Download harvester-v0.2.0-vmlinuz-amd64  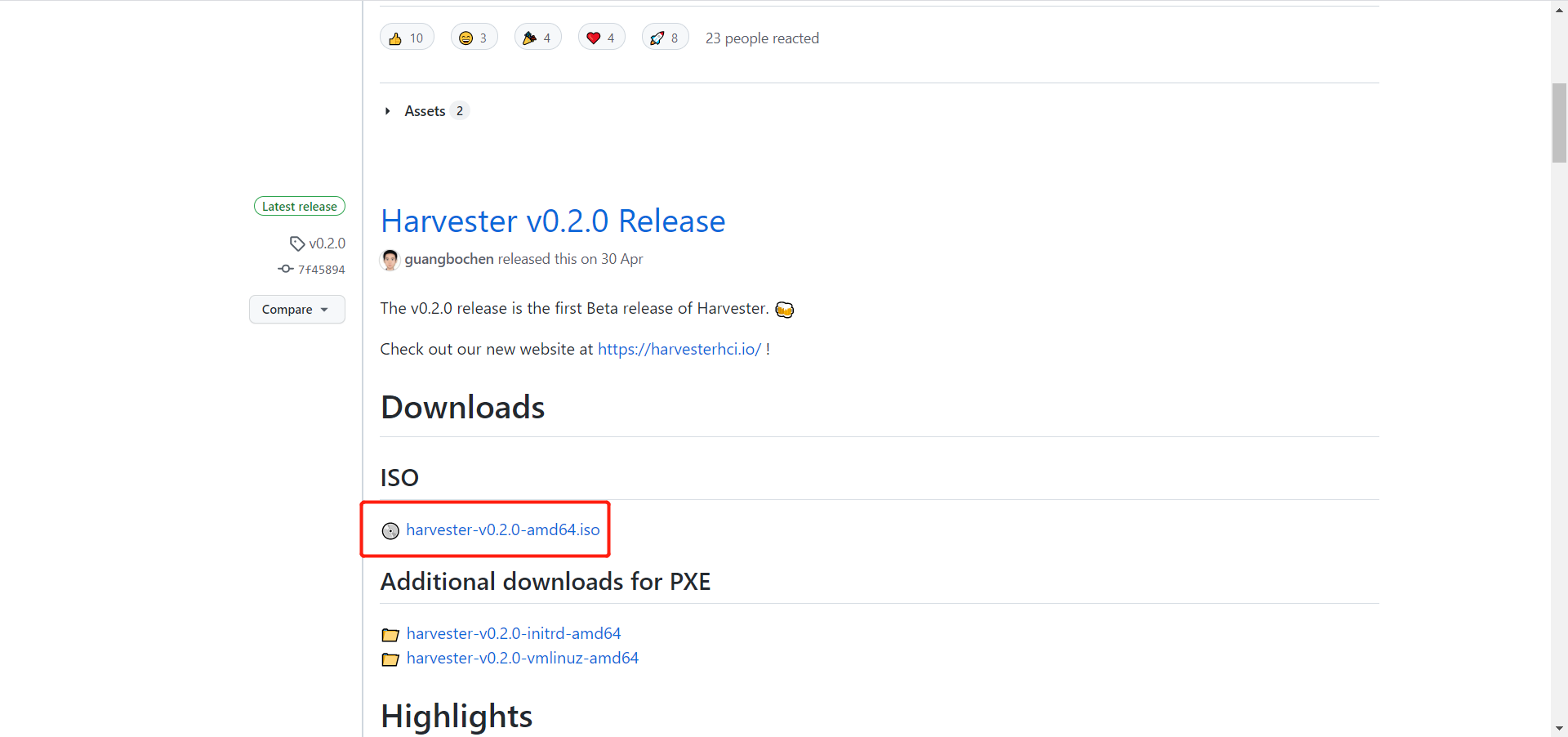pyautogui.click(x=523, y=658)
